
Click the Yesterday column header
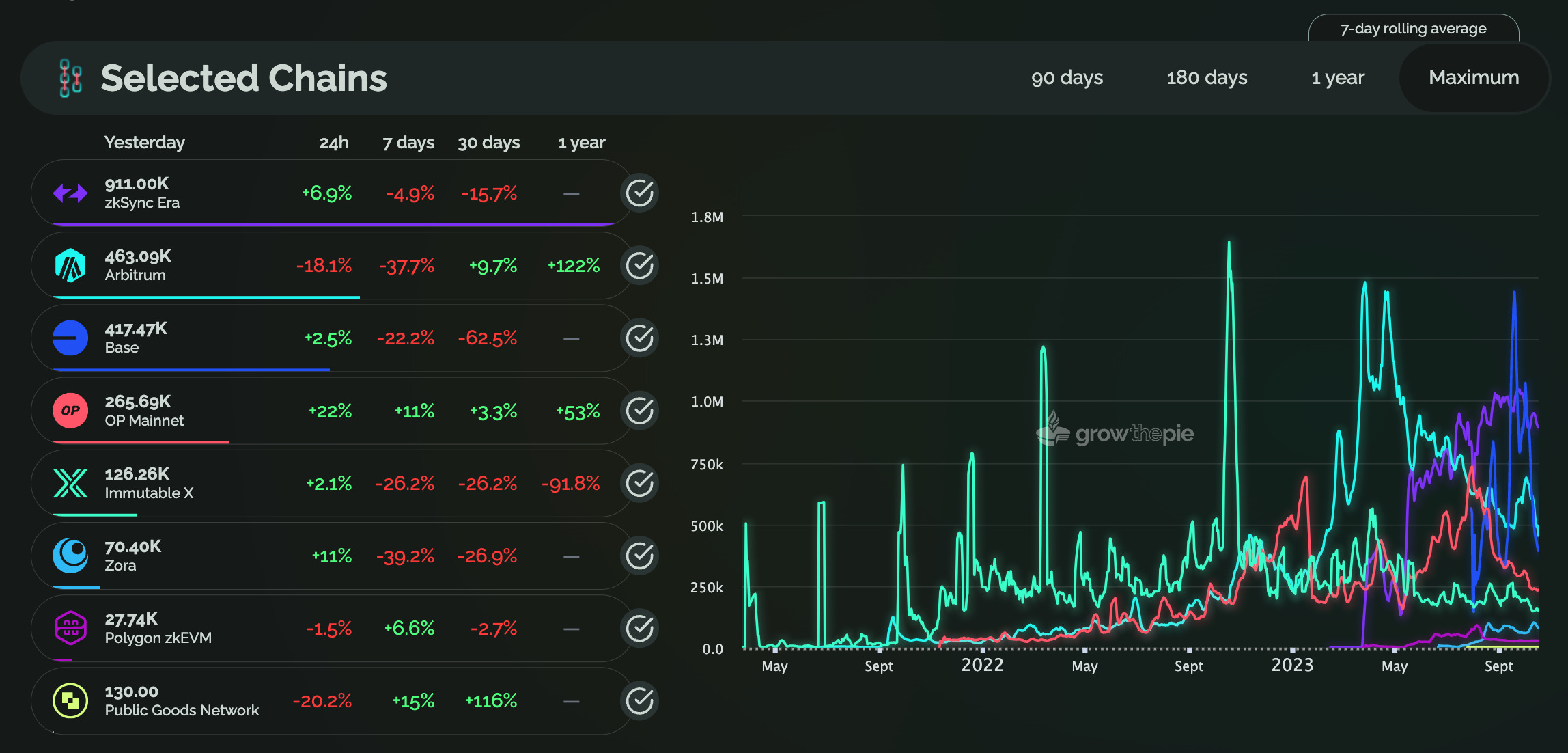coord(144,142)
